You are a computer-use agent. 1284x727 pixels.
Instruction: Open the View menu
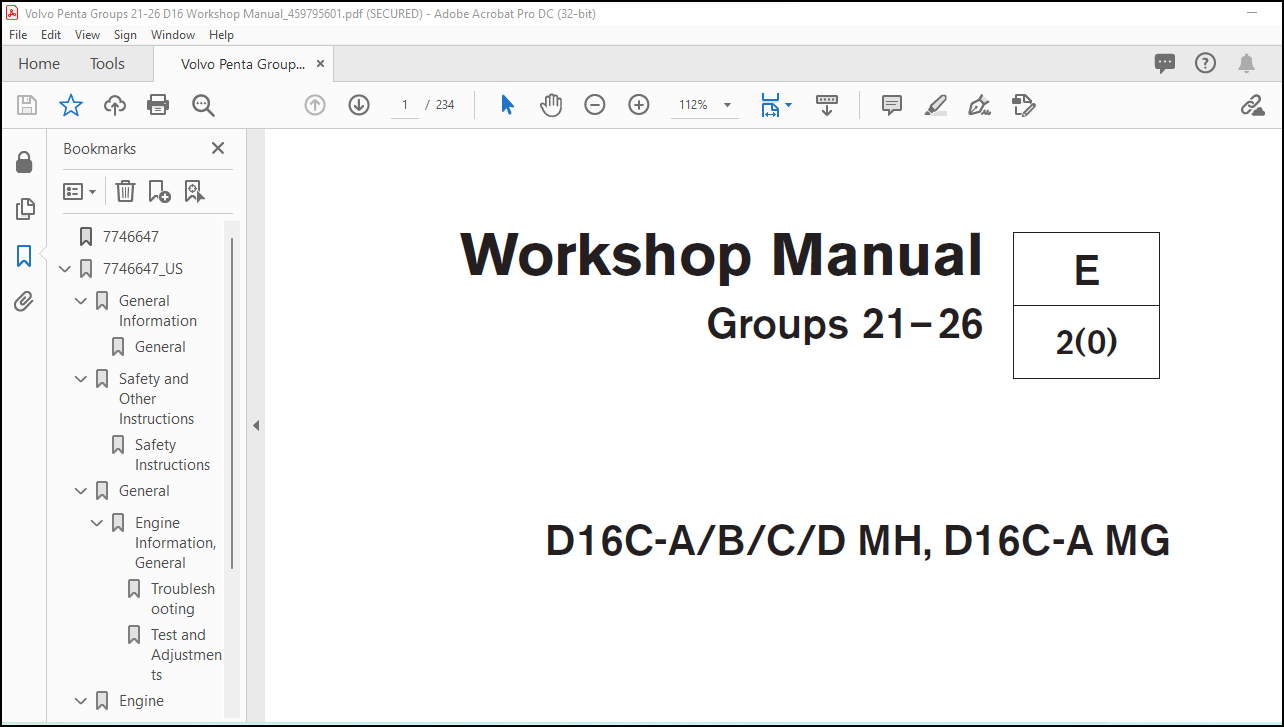pos(88,34)
